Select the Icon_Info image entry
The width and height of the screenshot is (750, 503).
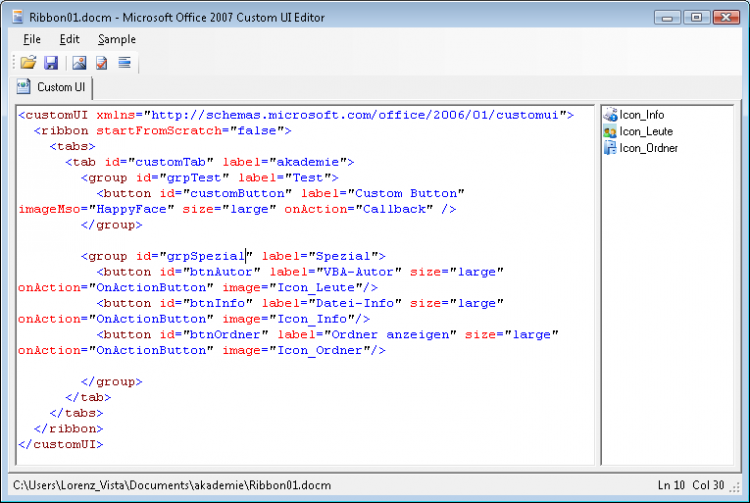(640, 115)
